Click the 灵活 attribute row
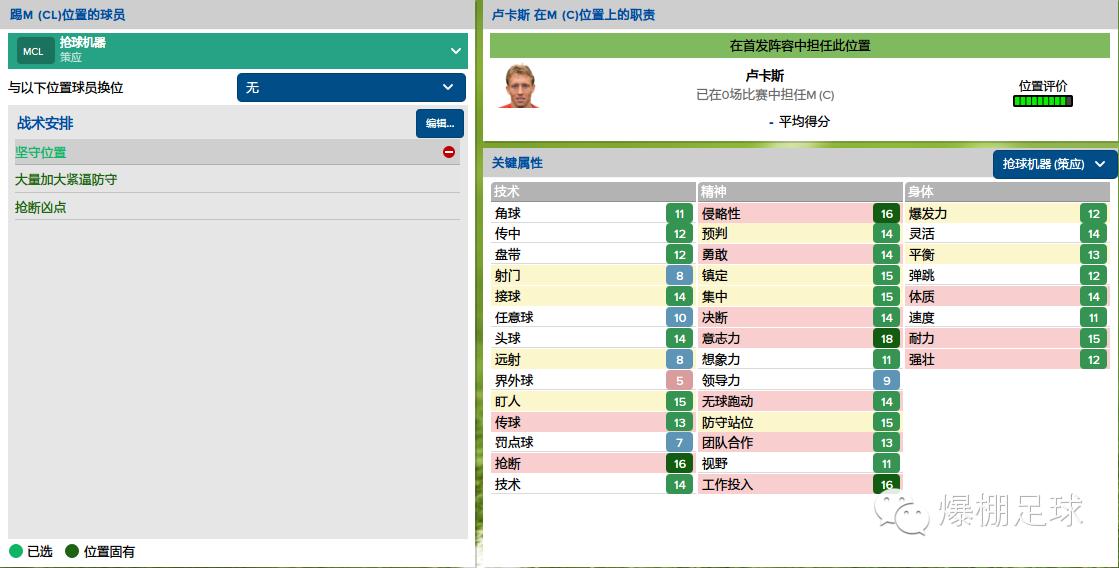 1007,234
